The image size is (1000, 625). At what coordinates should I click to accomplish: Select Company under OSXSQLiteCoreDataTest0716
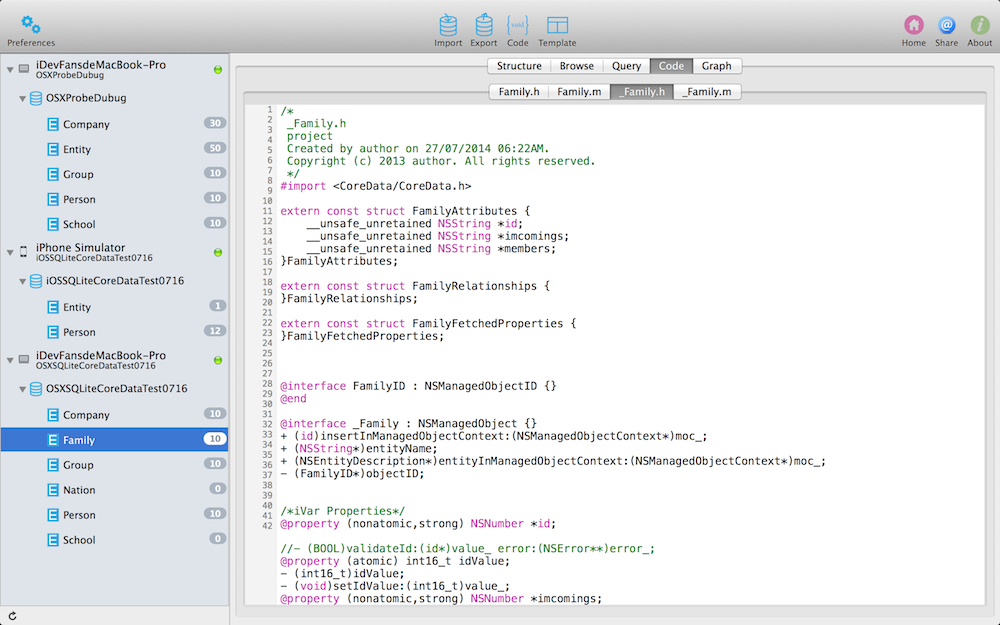pos(115,415)
